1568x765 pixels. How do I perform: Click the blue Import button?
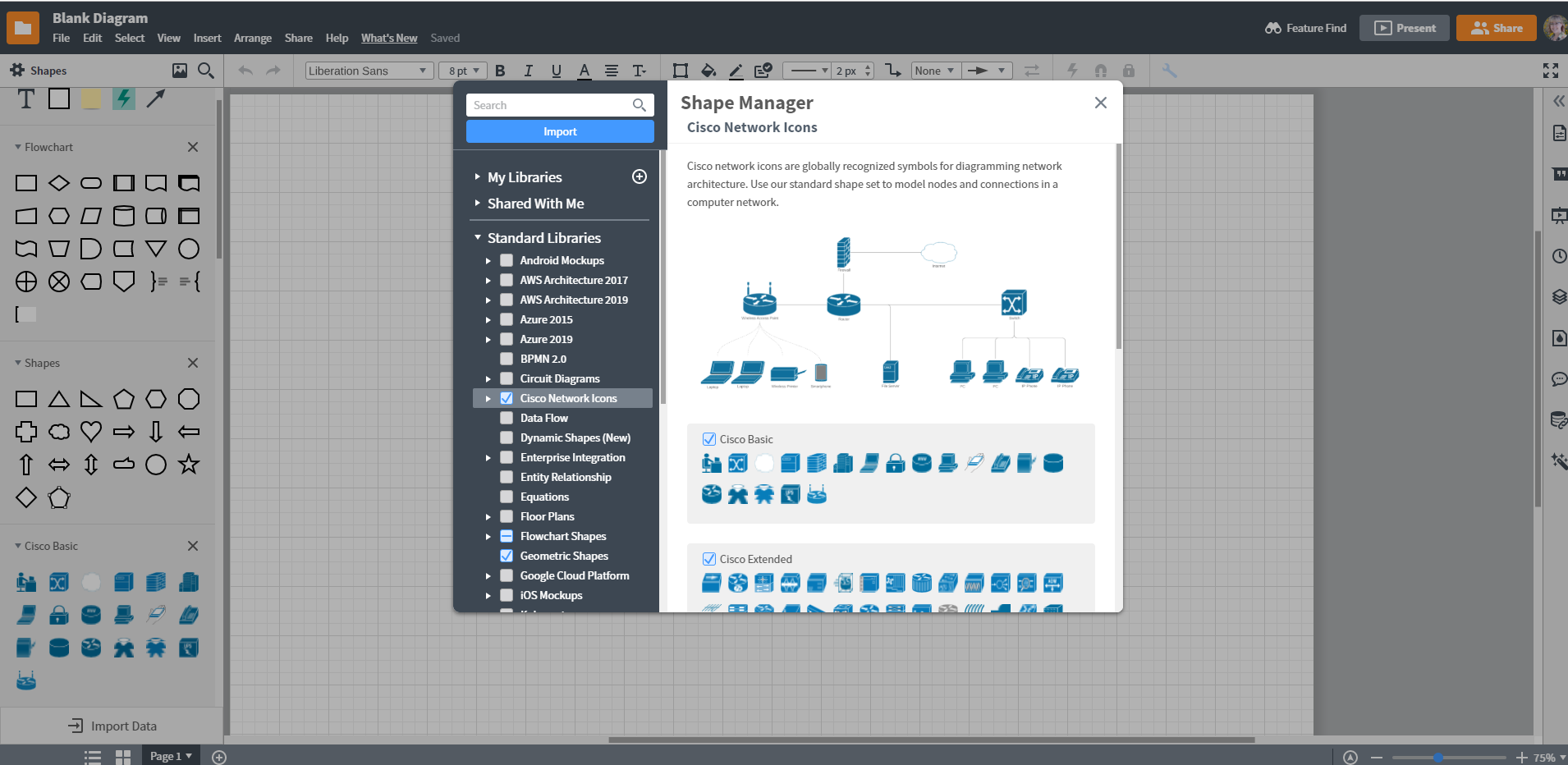click(x=560, y=131)
